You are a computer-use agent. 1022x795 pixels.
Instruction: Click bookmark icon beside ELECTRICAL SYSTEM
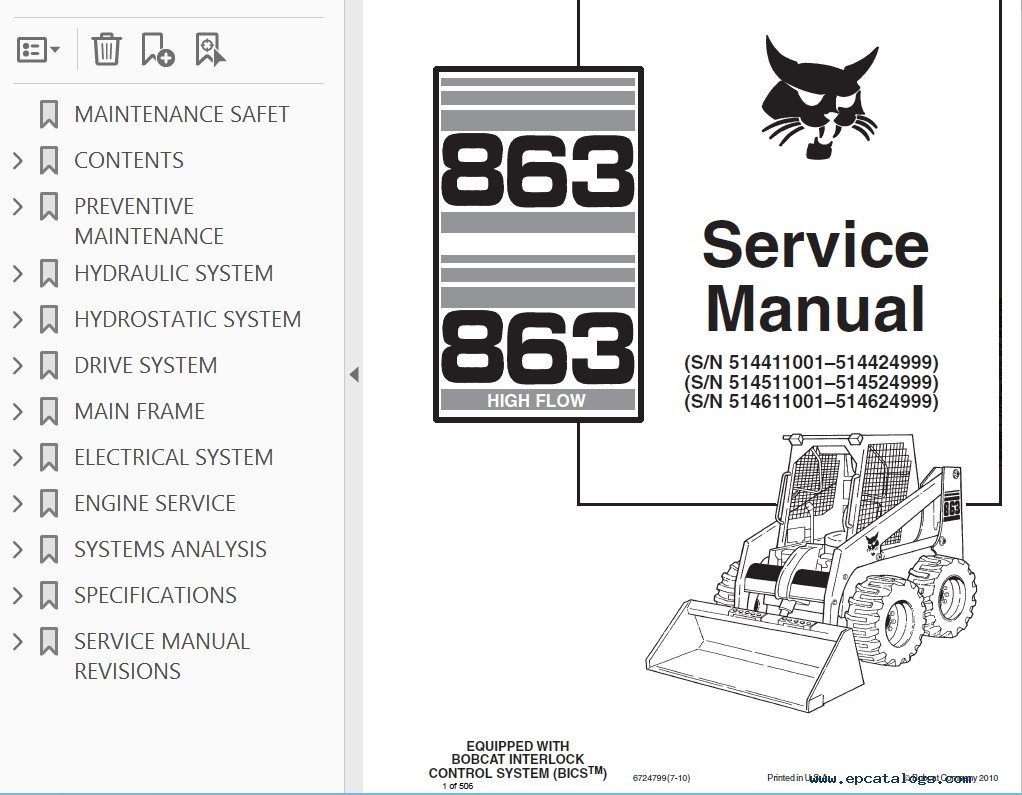[x=49, y=457]
